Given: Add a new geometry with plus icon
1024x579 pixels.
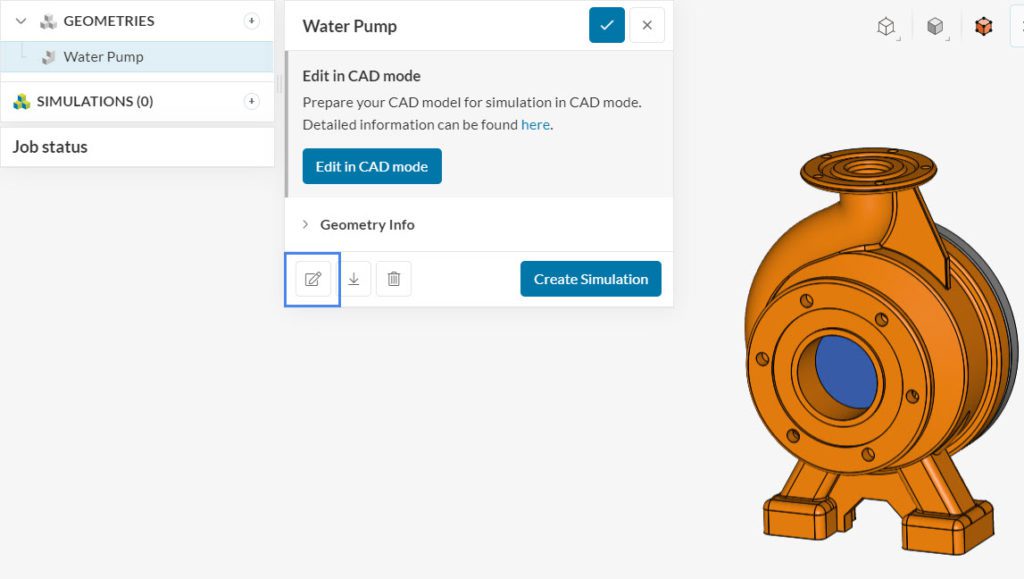Looking at the screenshot, I should point(251,21).
